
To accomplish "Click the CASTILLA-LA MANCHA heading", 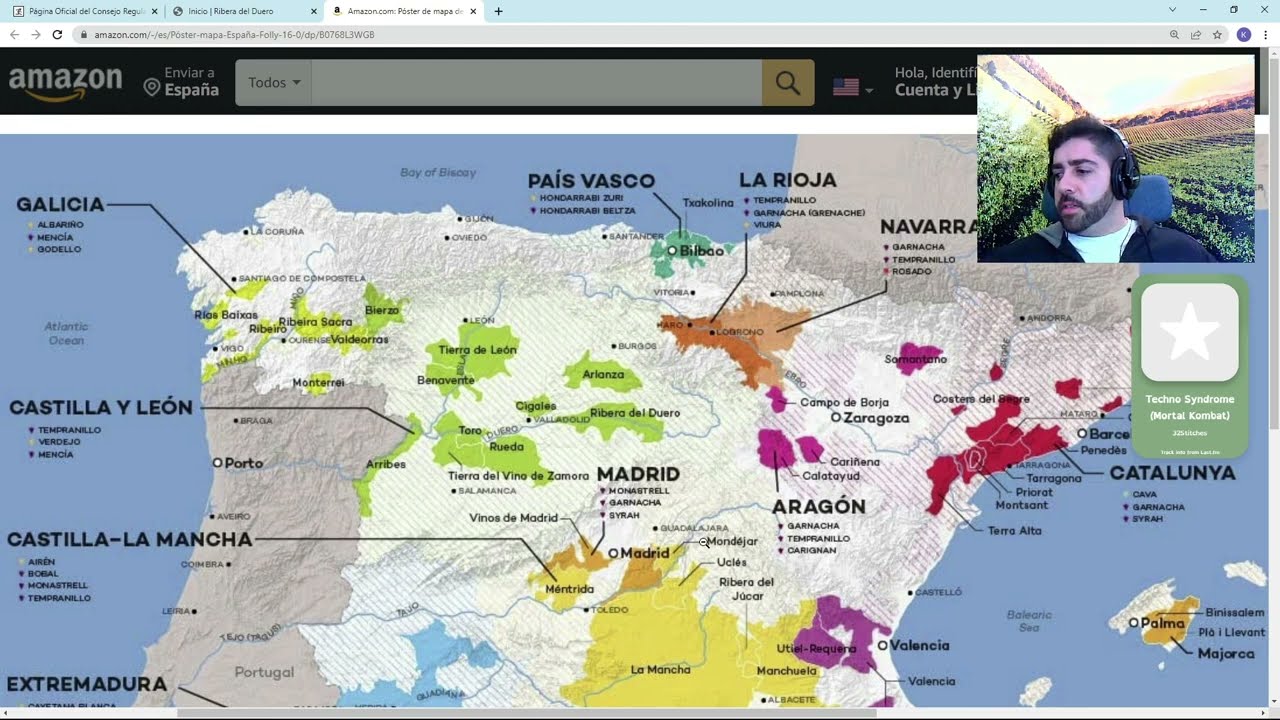I will [129, 539].
